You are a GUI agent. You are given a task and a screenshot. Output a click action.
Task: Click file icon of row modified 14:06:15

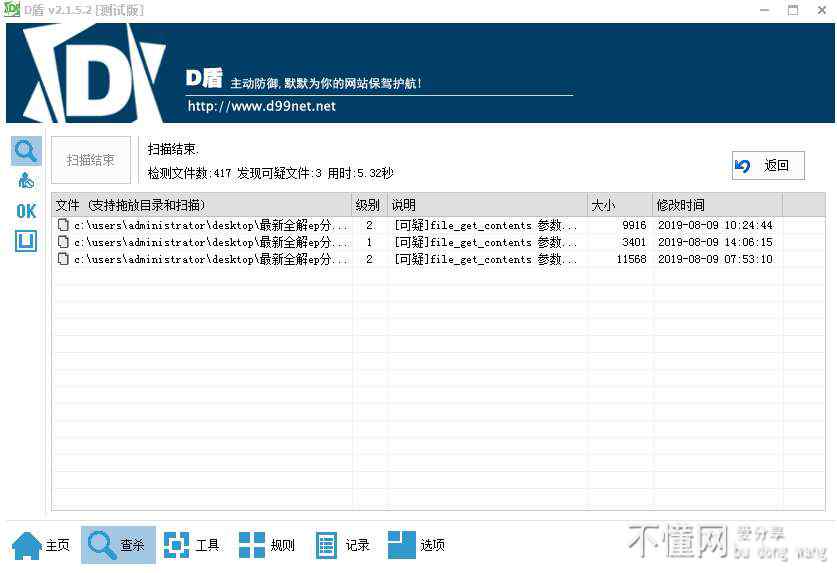[x=63, y=242]
